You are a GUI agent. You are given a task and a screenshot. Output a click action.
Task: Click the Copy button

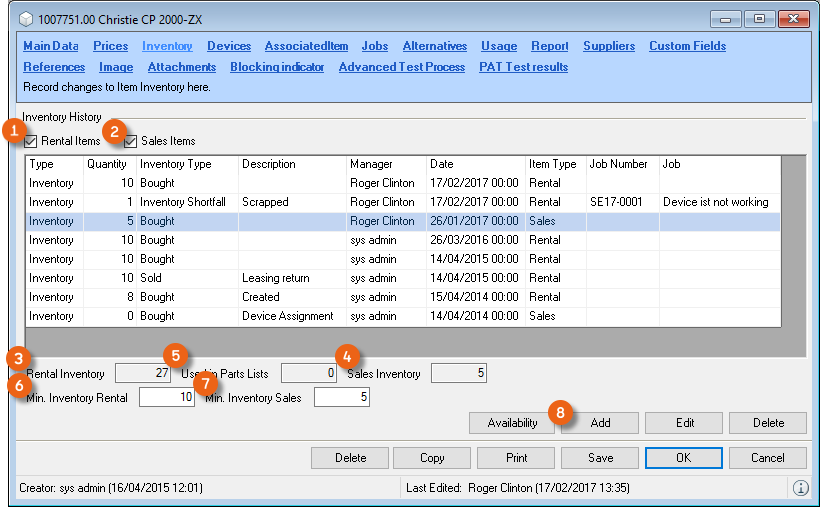[x=431, y=458]
